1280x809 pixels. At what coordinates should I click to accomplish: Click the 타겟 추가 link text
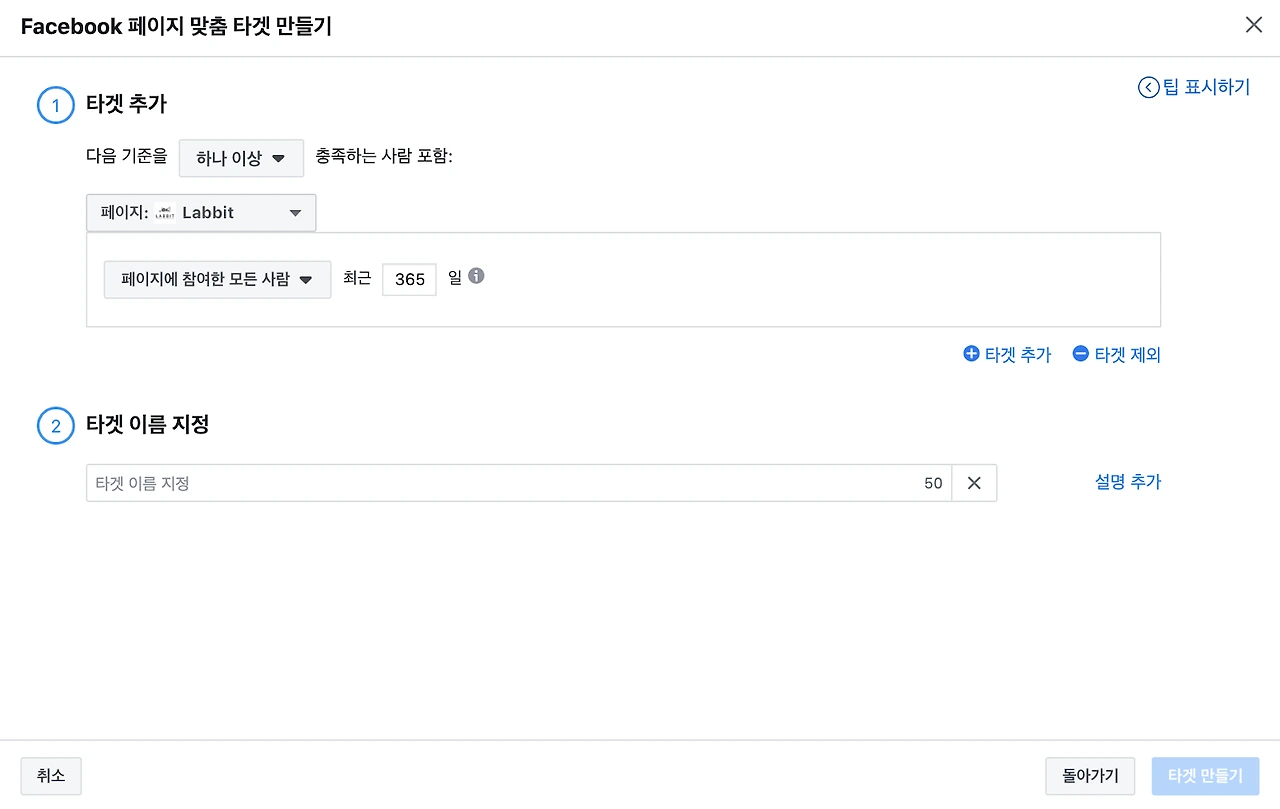coord(1018,355)
